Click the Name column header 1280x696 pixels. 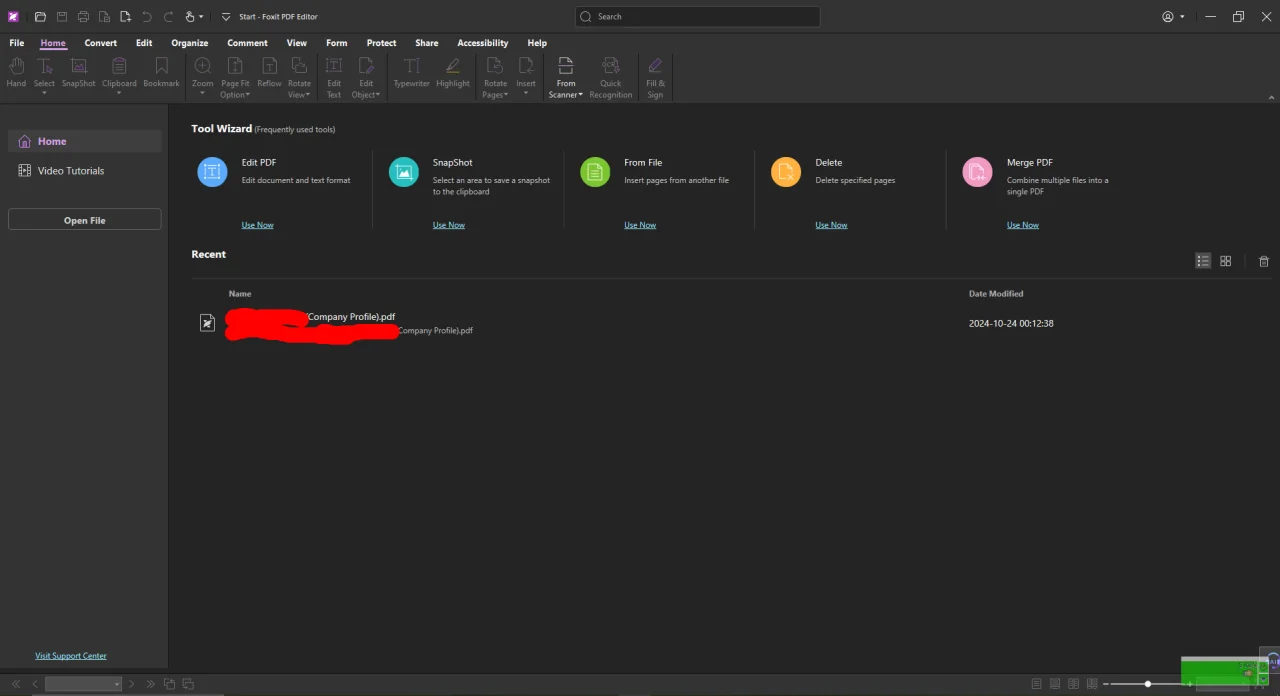click(240, 294)
